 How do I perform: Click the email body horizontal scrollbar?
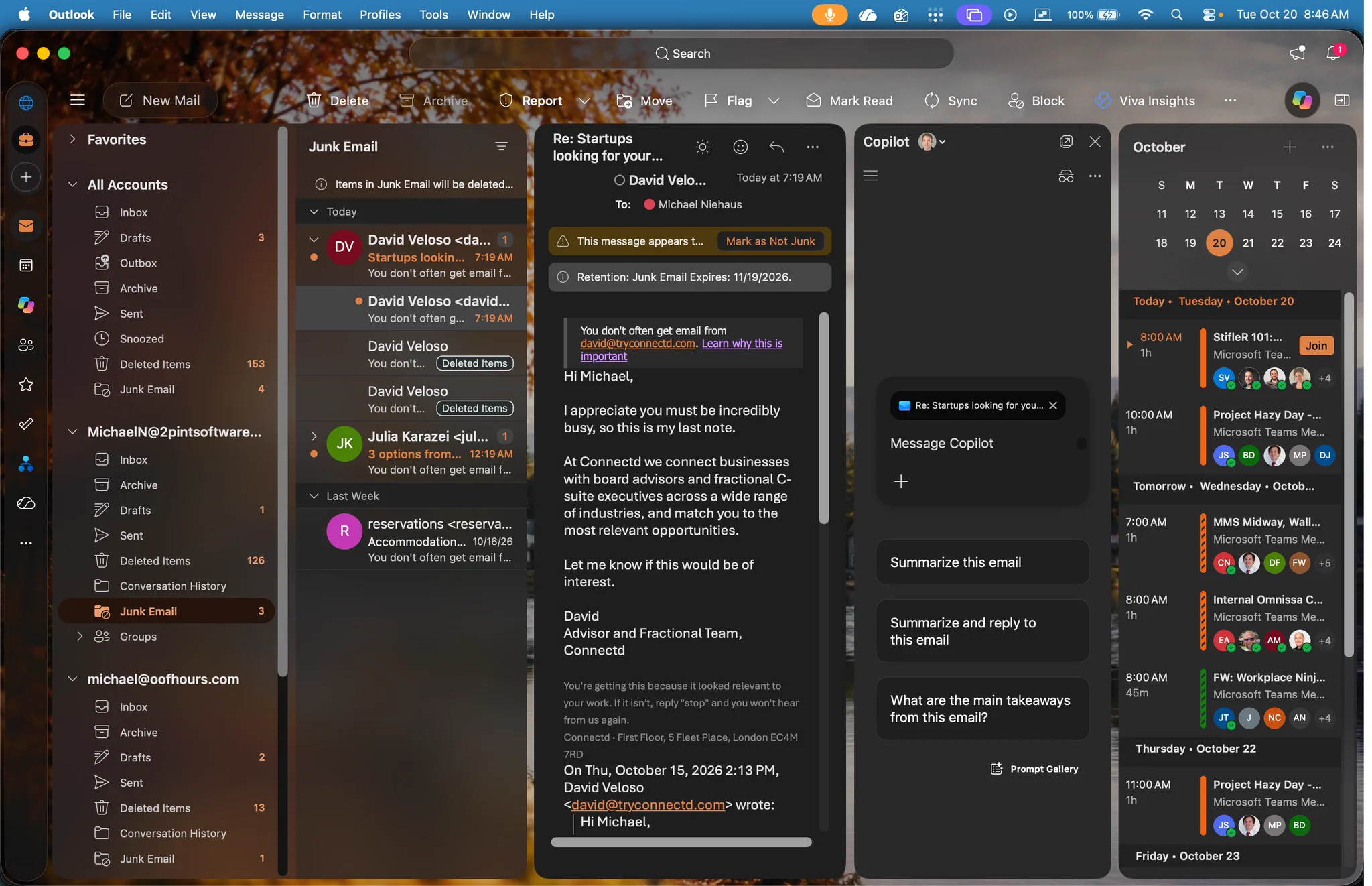pyautogui.click(x=681, y=842)
